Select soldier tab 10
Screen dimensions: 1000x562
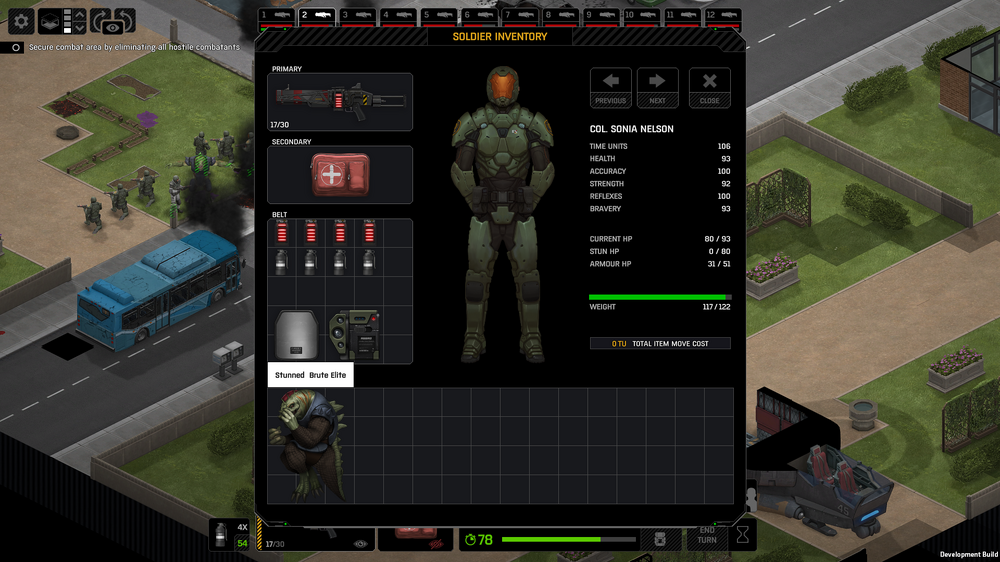click(642, 16)
